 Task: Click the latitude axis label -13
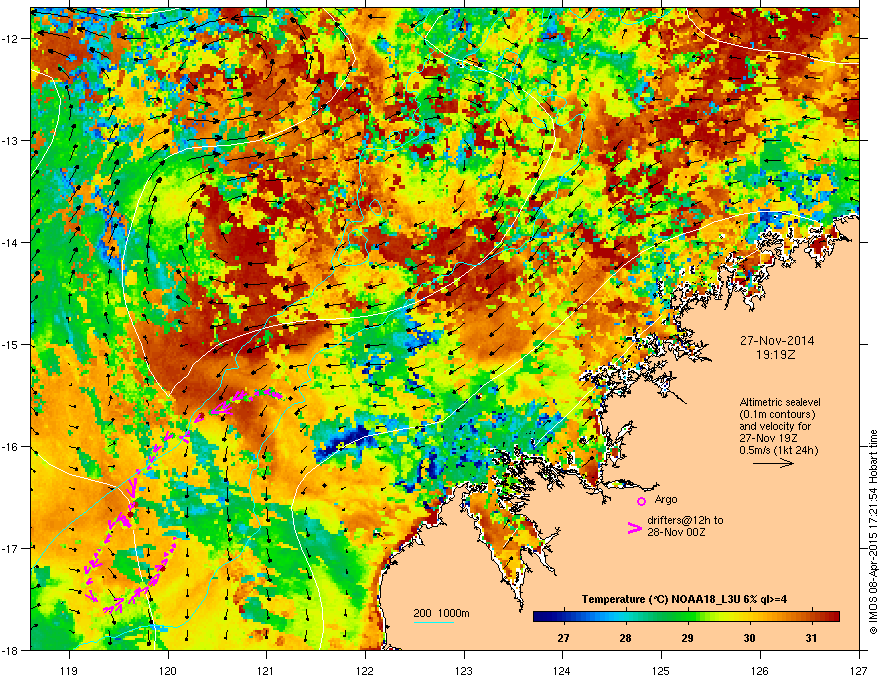pos(11,141)
